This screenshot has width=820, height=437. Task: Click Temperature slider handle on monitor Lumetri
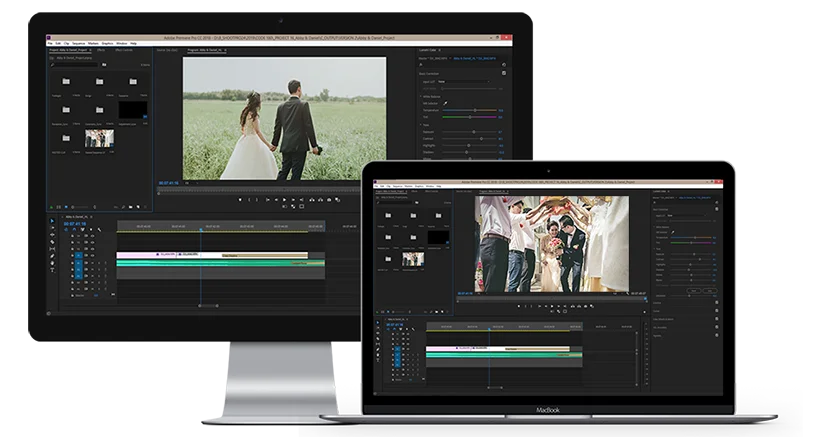[x=475, y=110]
